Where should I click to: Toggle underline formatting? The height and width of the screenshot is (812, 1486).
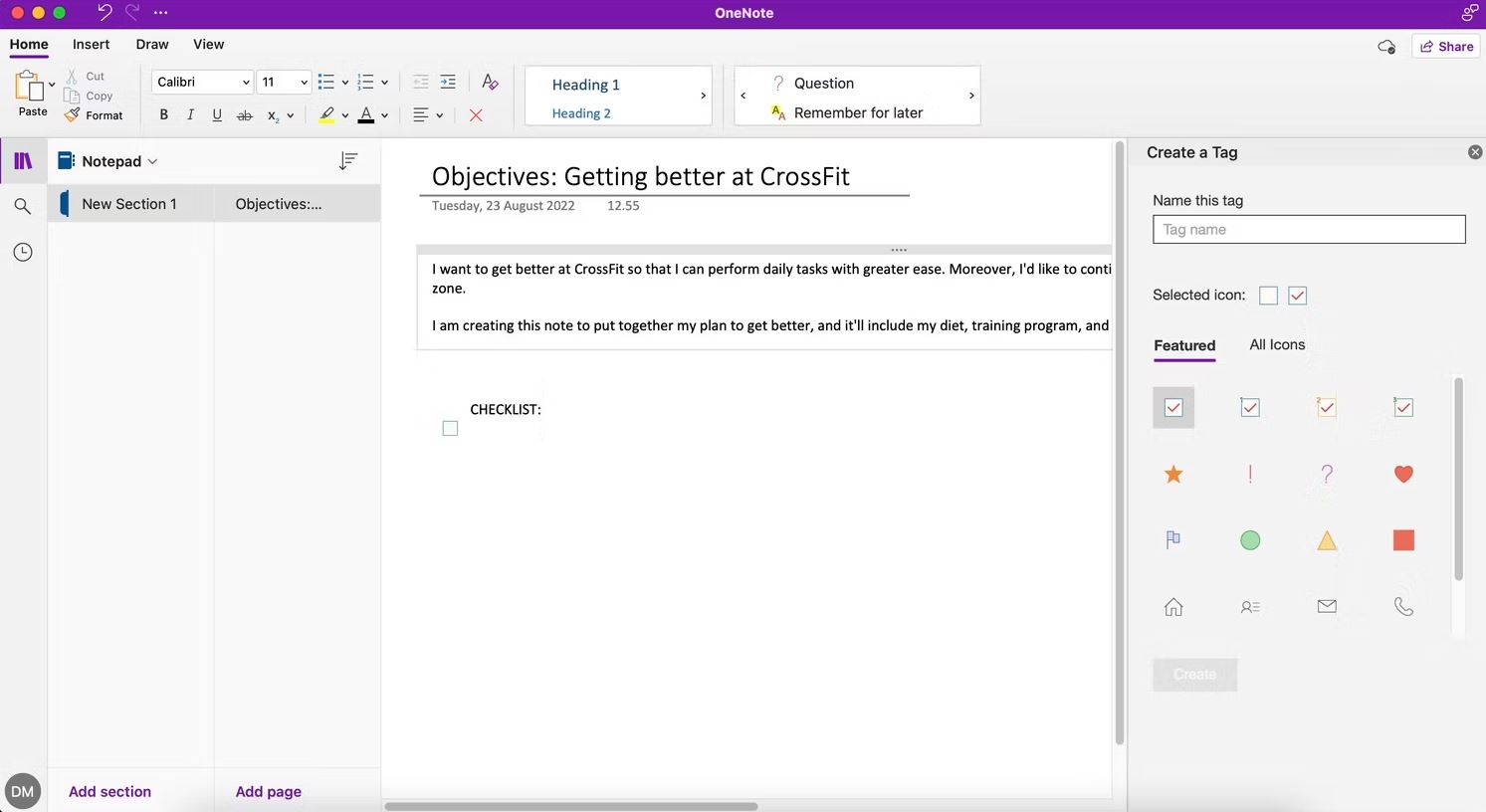[217, 115]
